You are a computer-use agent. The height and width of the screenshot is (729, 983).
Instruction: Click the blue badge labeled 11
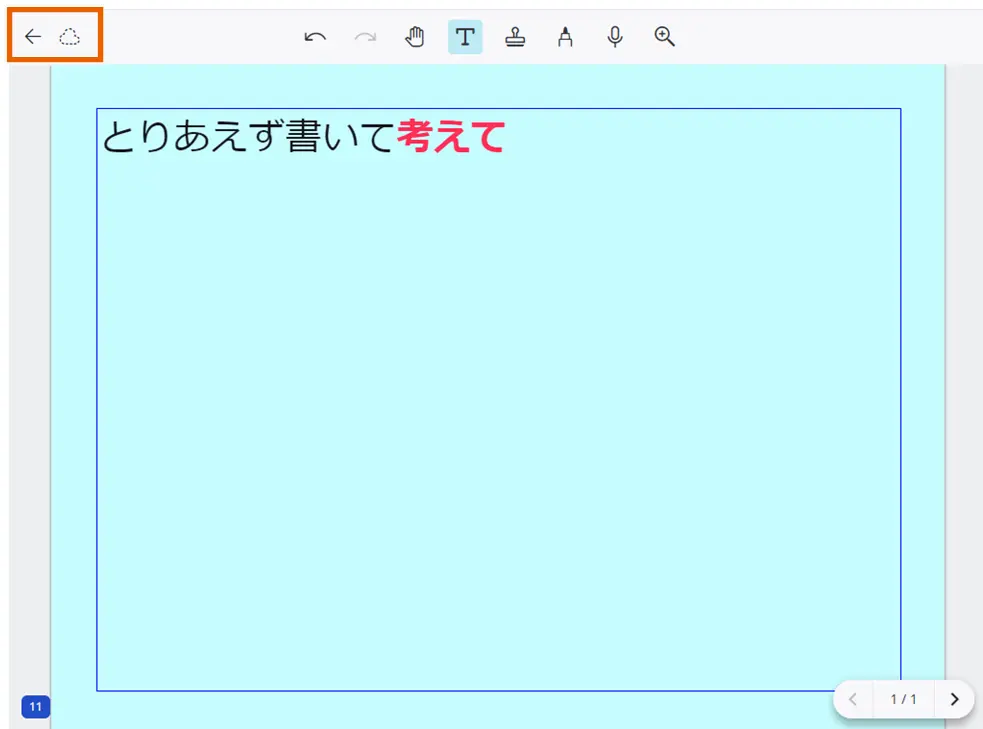pyautogui.click(x=35, y=706)
